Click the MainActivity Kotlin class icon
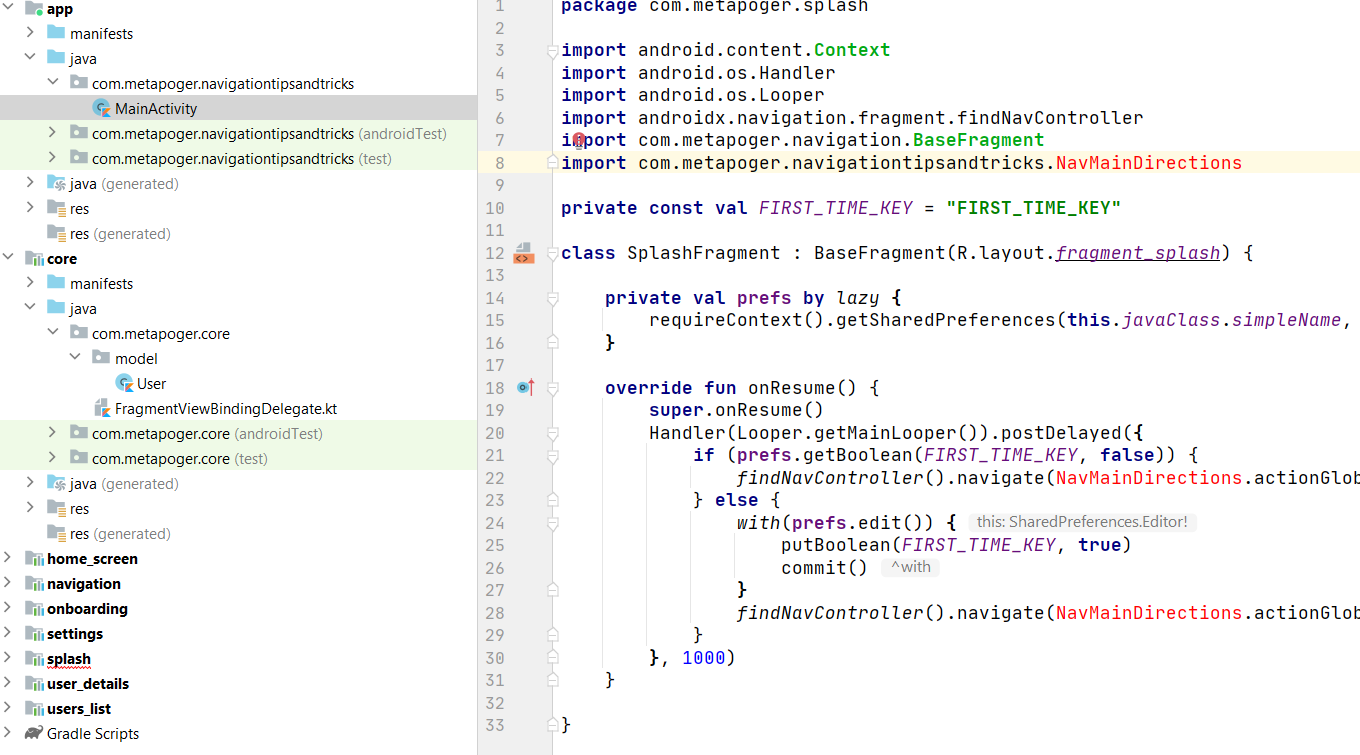The width and height of the screenshot is (1360, 755). pos(101,108)
